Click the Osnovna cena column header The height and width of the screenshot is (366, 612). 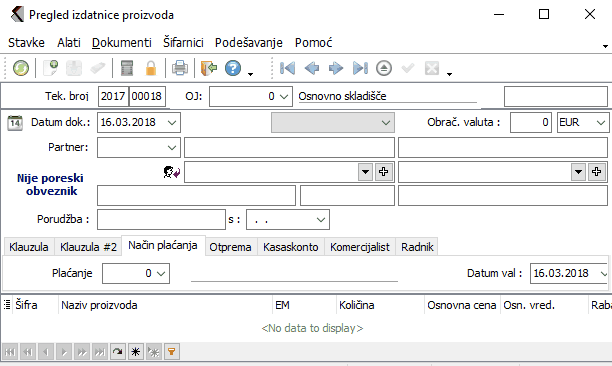tap(462, 305)
